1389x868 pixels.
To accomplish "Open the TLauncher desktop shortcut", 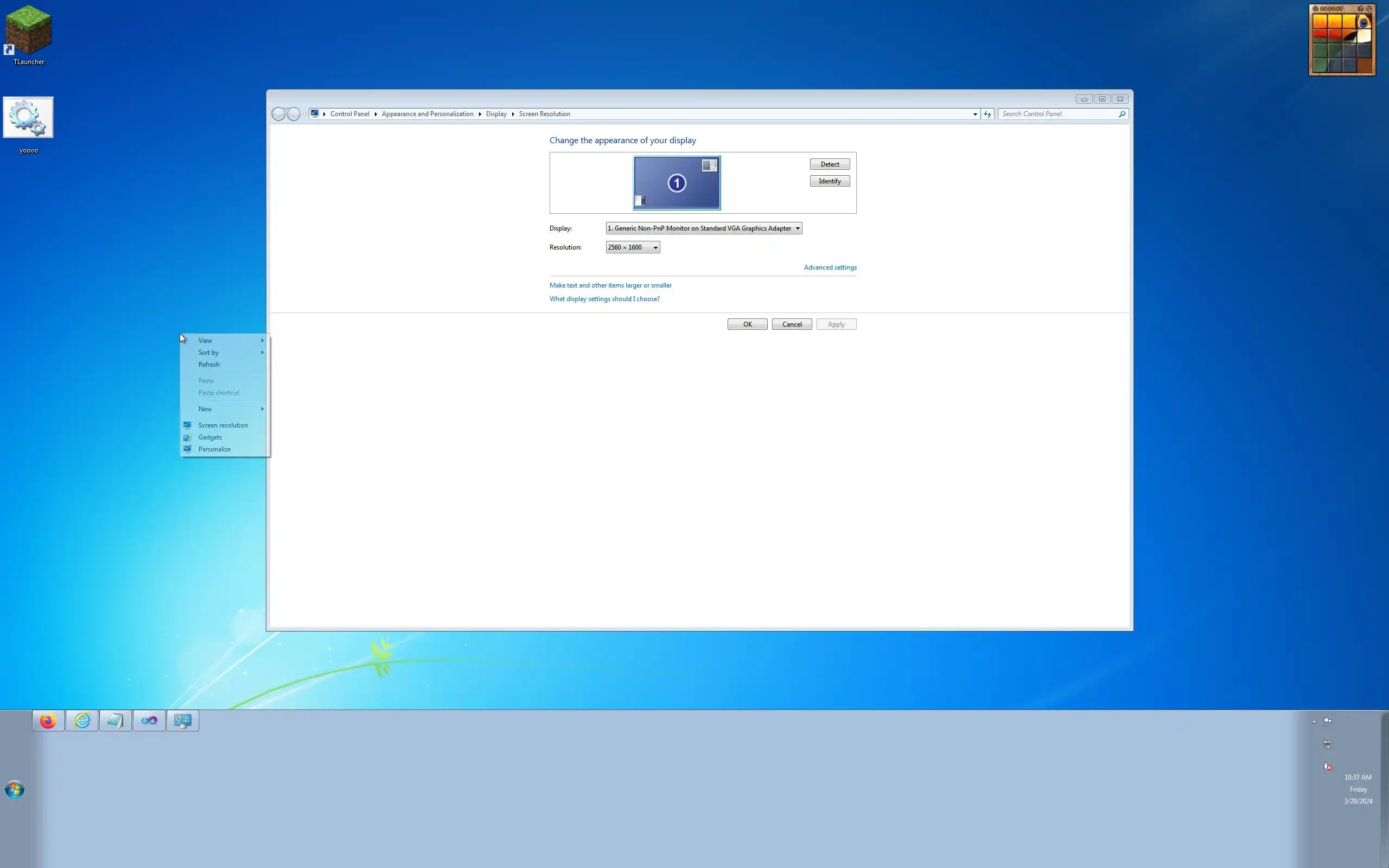I will pyautogui.click(x=29, y=31).
